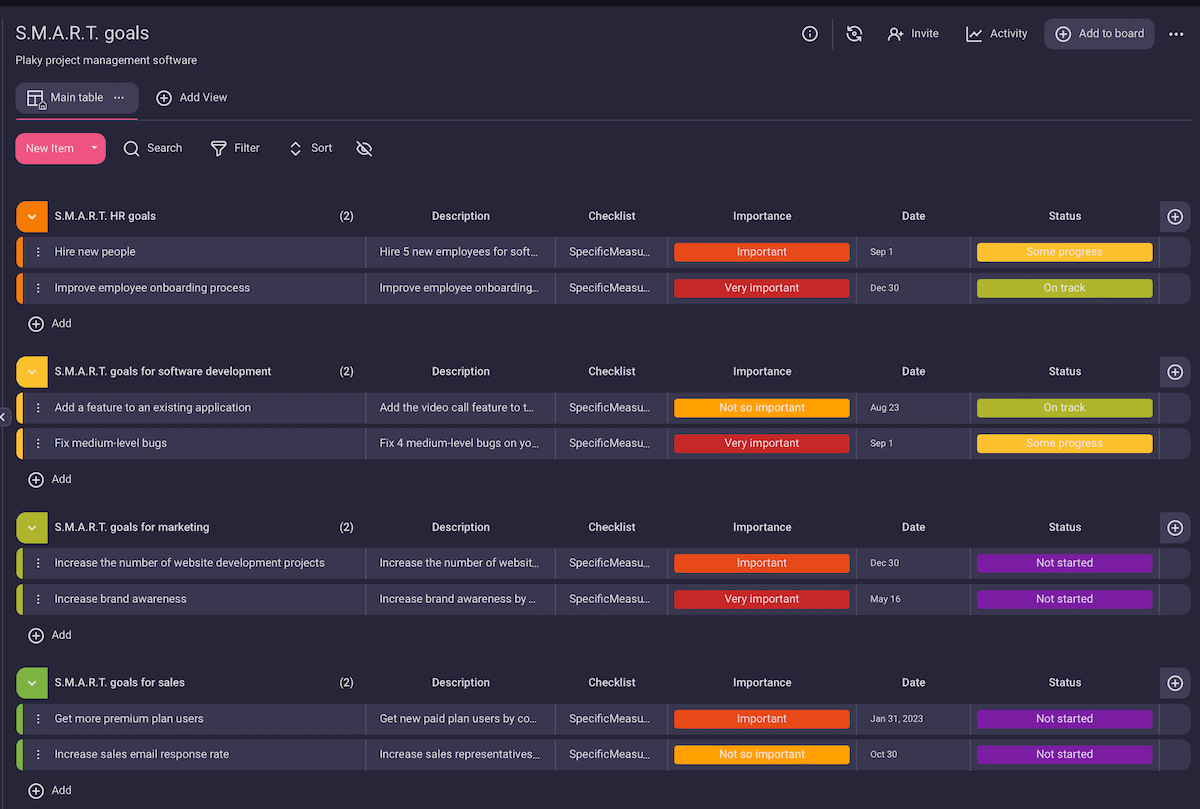
Task: Switch to the Main table view tab
Action: coord(70,98)
